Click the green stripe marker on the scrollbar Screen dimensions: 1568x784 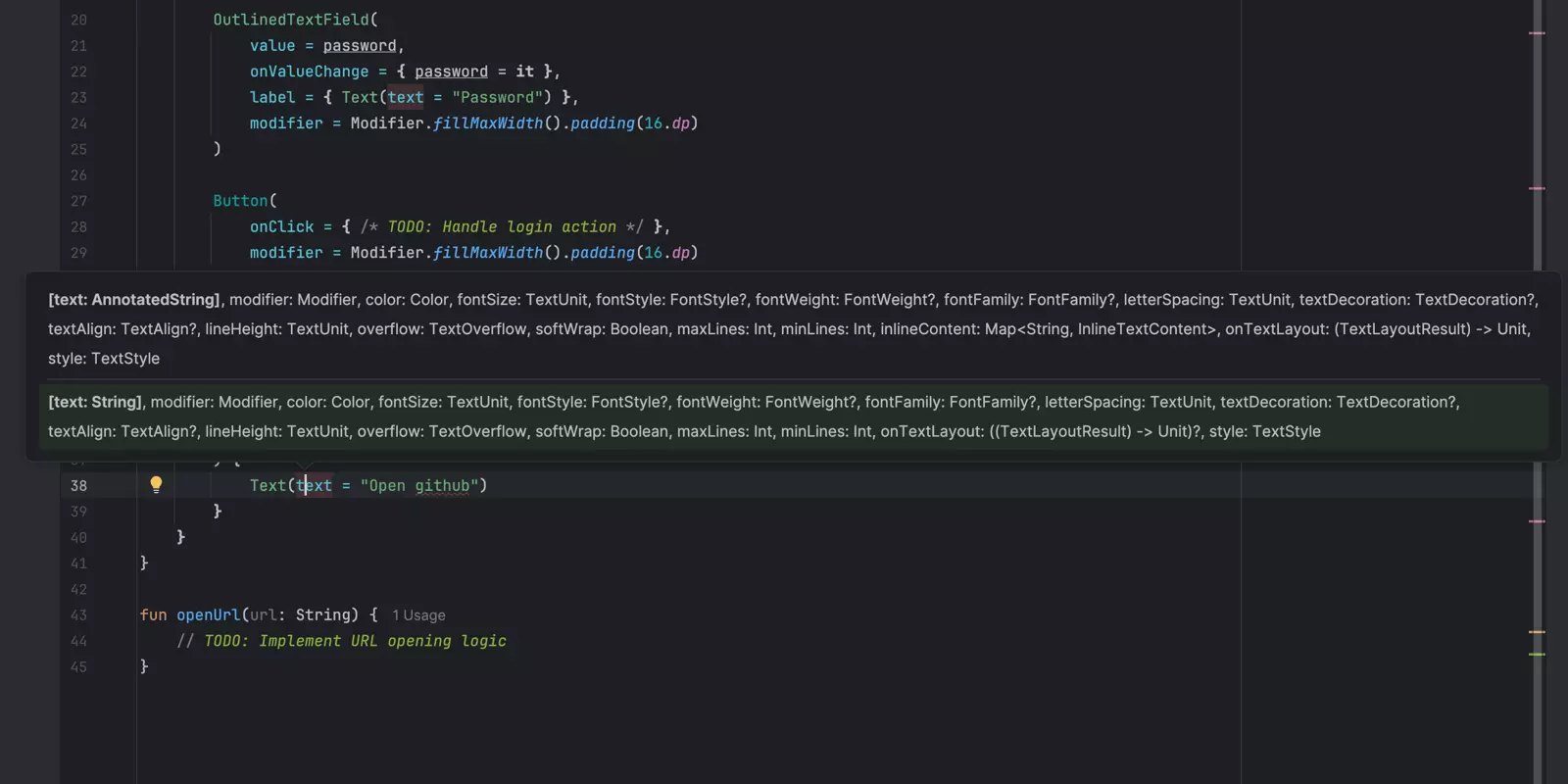[1537, 654]
